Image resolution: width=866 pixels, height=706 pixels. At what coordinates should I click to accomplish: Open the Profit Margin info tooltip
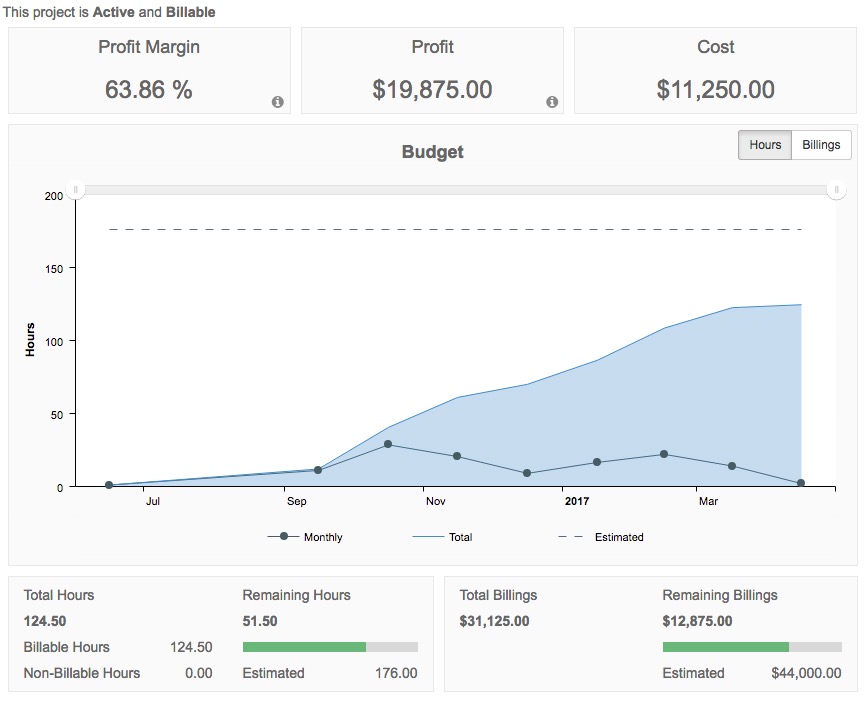click(278, 101)
